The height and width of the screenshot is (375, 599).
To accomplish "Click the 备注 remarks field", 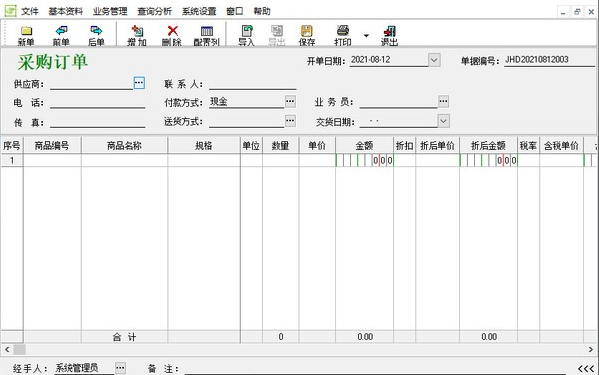I will coord(375,369).
